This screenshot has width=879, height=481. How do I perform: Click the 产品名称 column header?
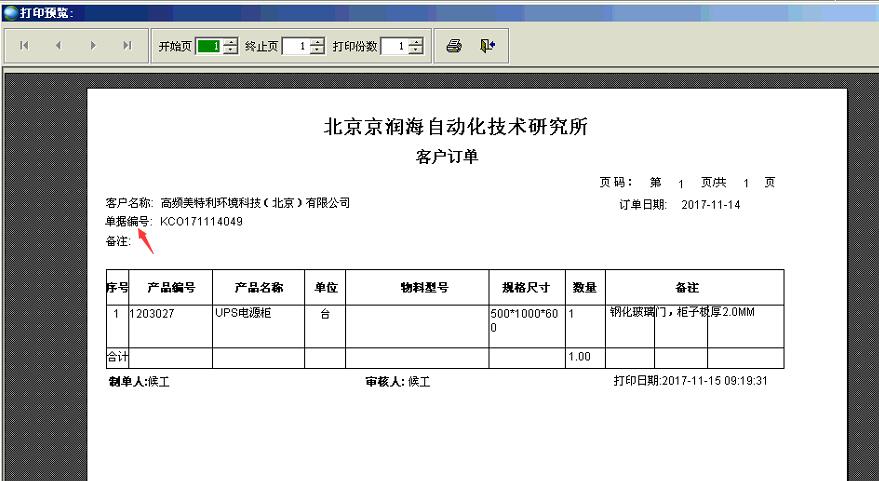point(258,287)
